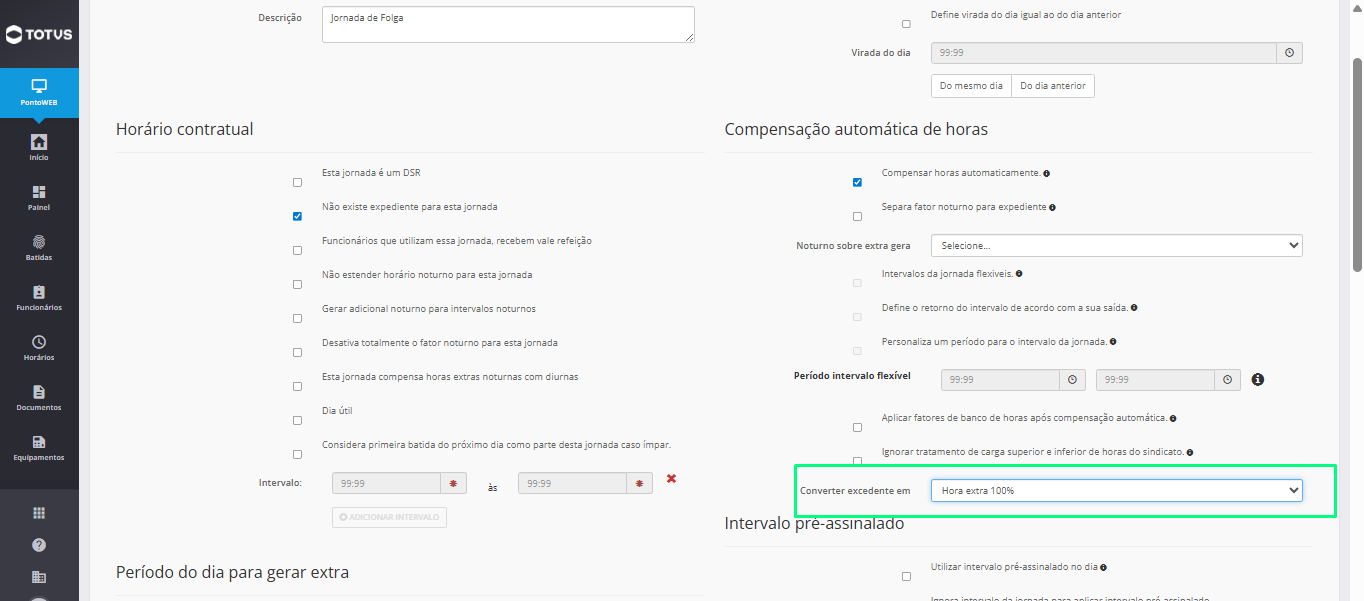Check Define virada do dia igual ao anterior
1364x601 pixels.
pyautogui.click(x=906, y=24)
